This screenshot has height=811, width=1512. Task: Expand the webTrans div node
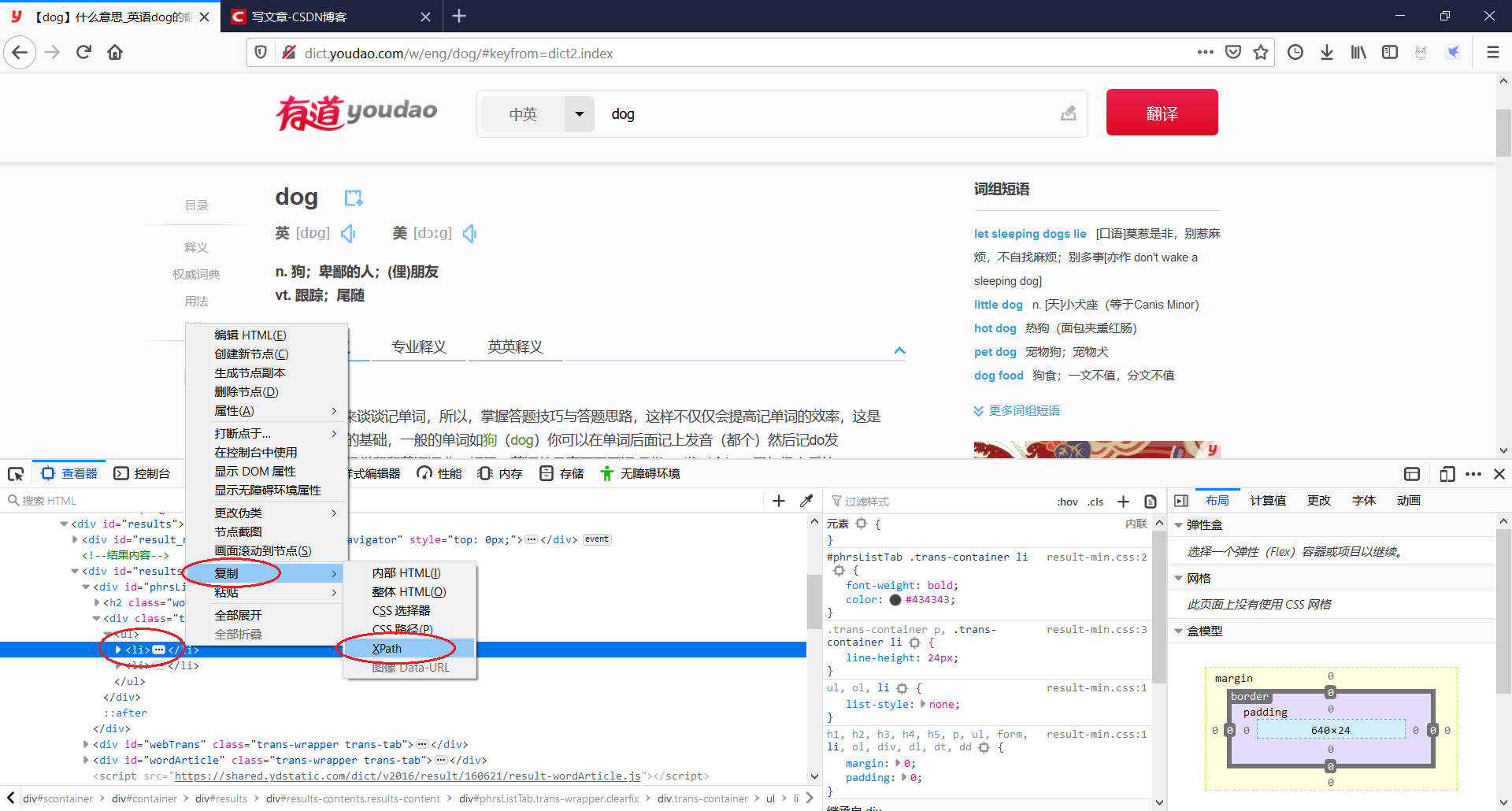click(x=86, y=744)
